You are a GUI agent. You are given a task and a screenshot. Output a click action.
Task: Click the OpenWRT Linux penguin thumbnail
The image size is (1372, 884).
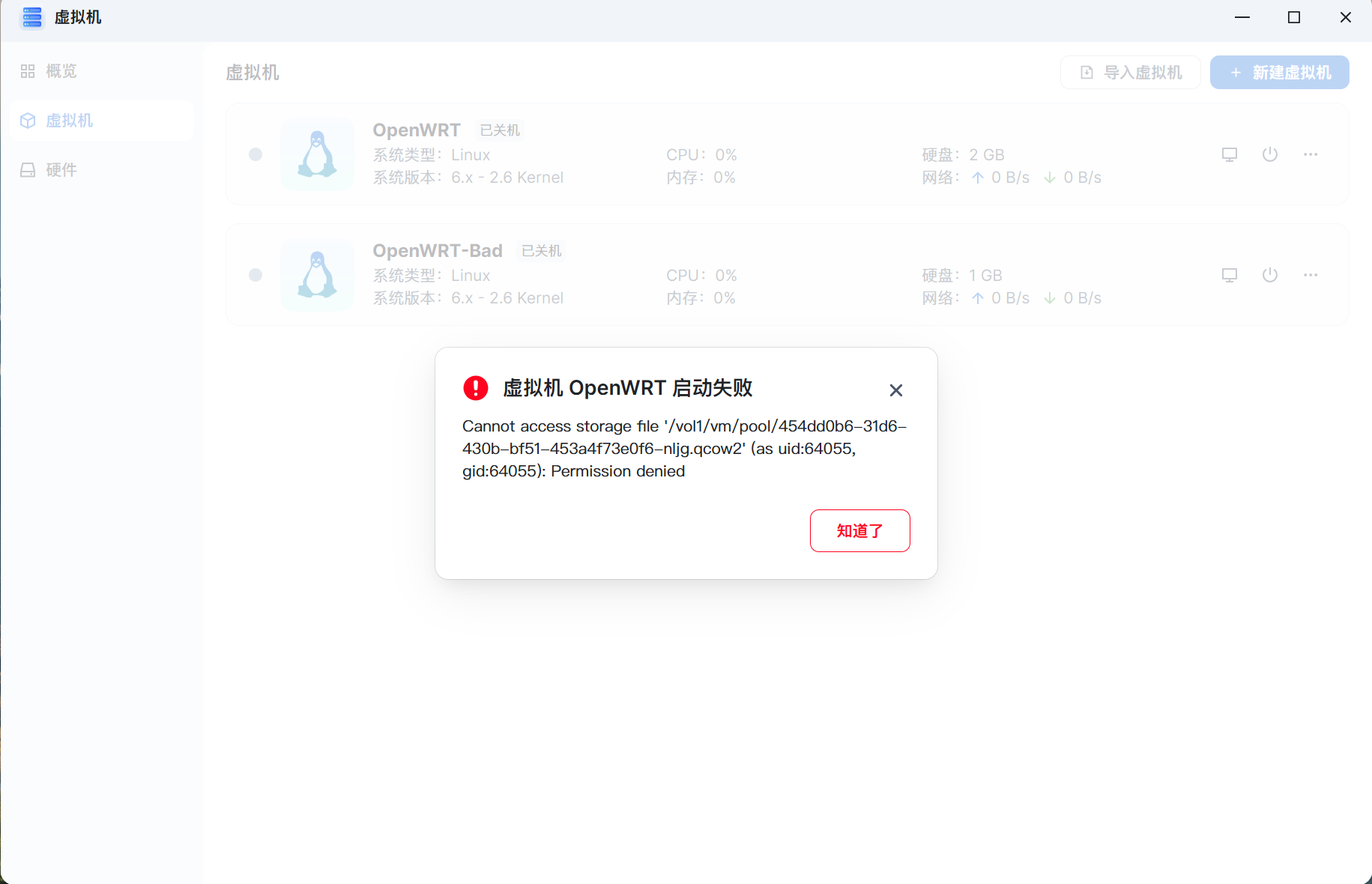click(x=318, y=154)
